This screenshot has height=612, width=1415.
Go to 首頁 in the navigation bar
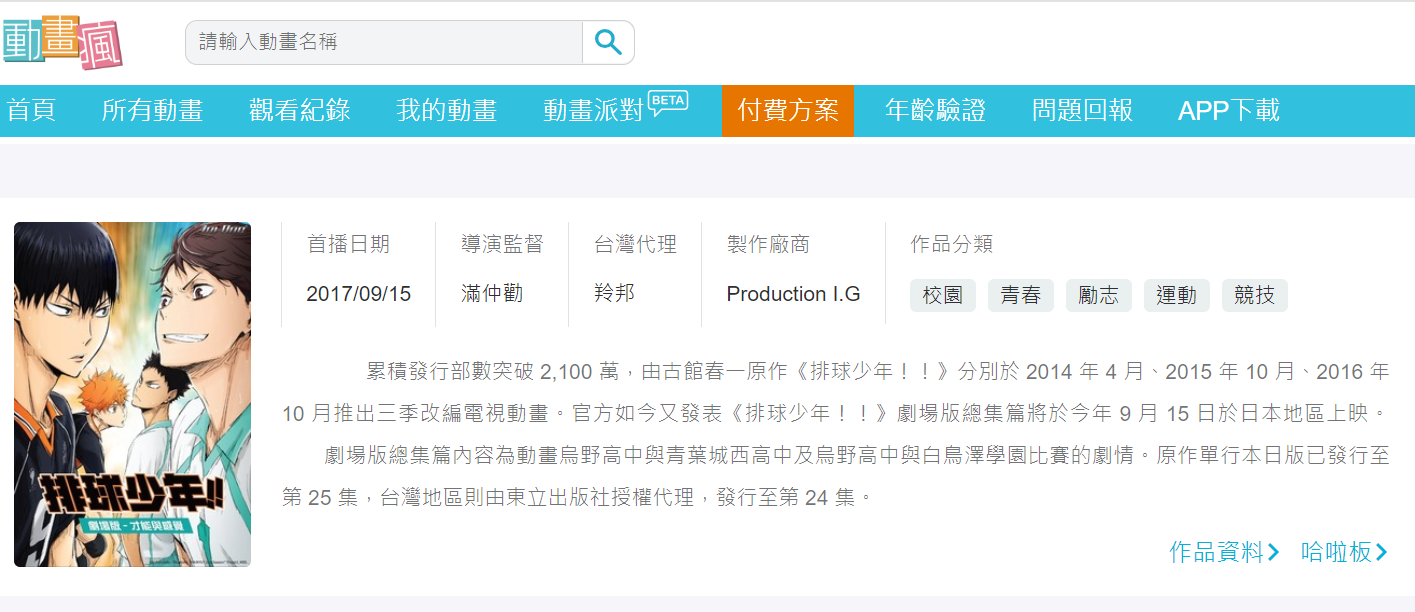coord(31,111)
